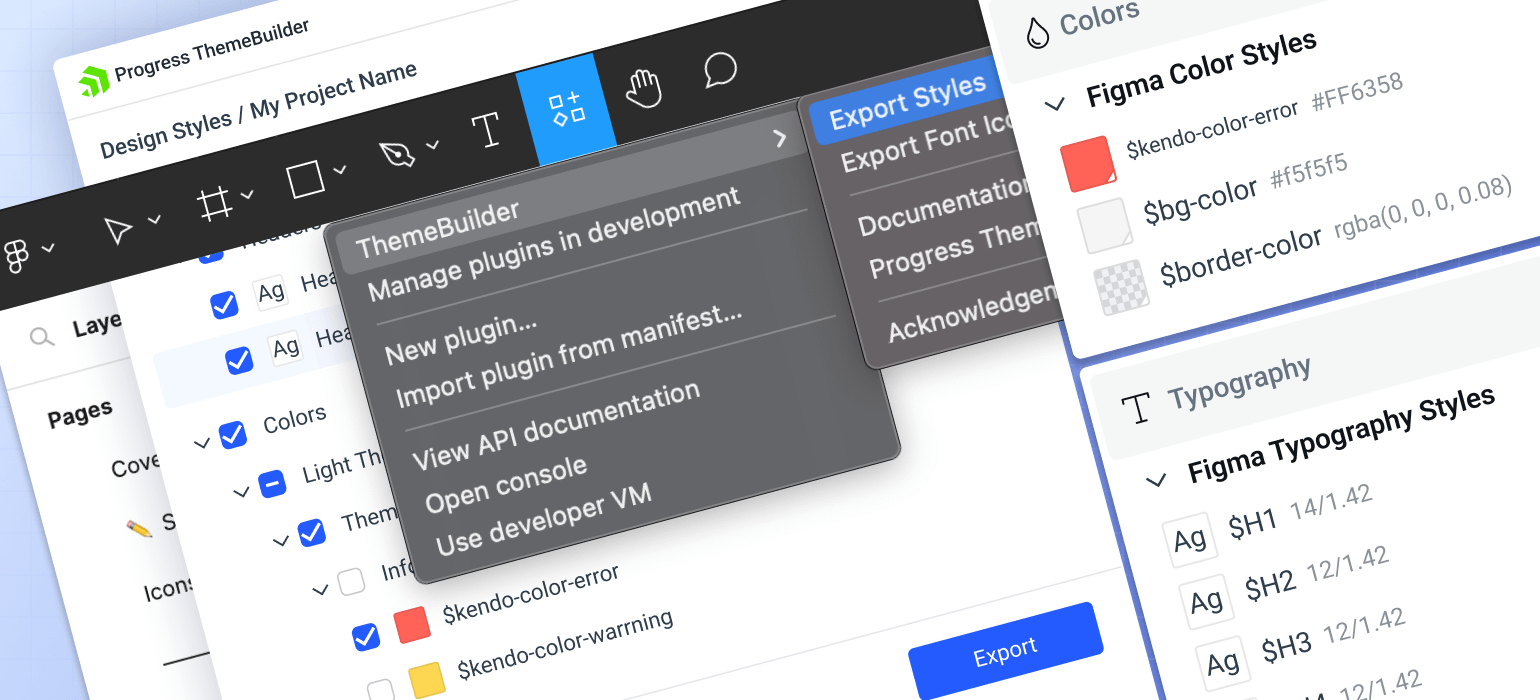Image resolution: width=1540 pixels, height=700 pixels.
Task: Collapse the Light Theme tree group
Action: [x=241, y=491]
